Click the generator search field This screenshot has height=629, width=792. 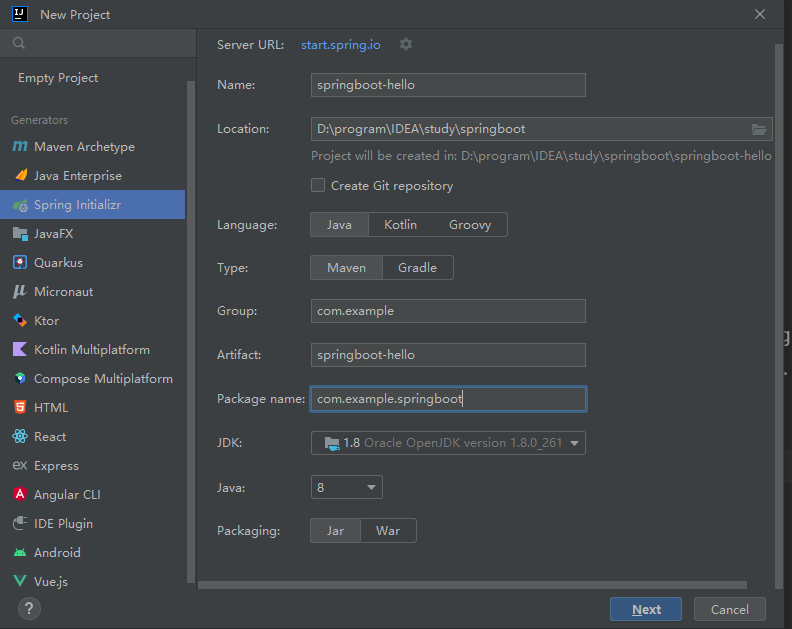(98, 43)
